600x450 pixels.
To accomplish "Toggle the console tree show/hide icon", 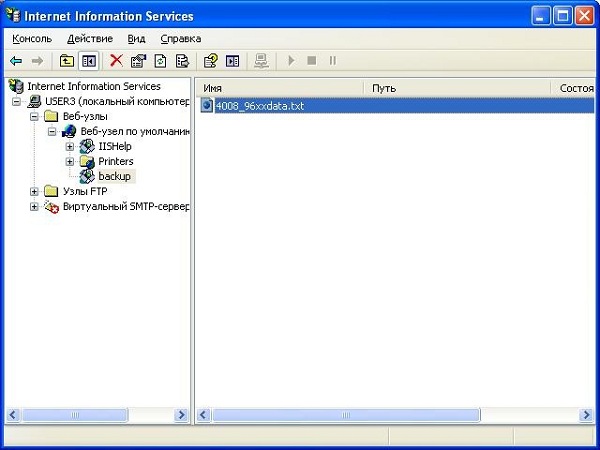I will click(x=88, y=61).
